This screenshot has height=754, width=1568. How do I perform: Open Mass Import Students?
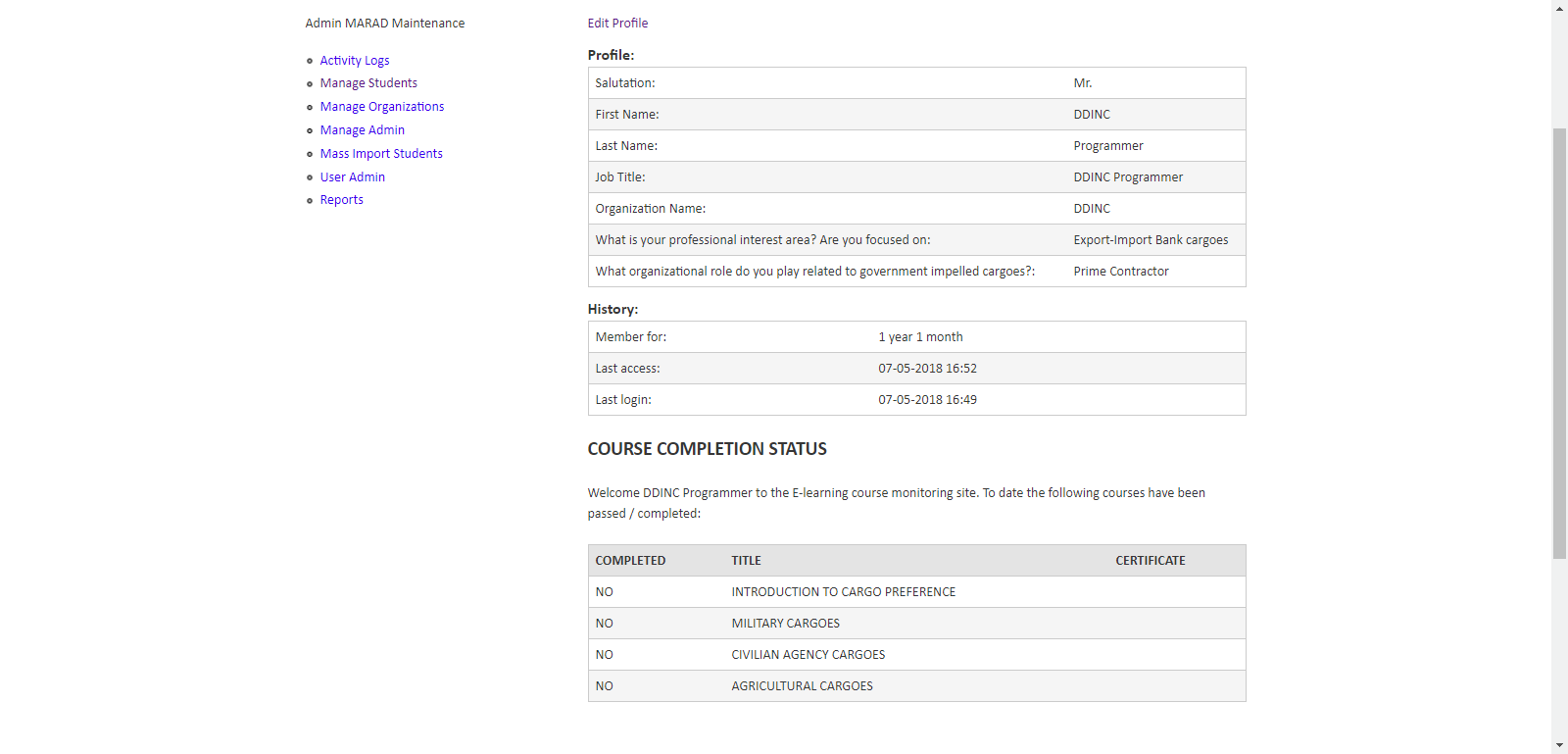[x=380, y=154]
